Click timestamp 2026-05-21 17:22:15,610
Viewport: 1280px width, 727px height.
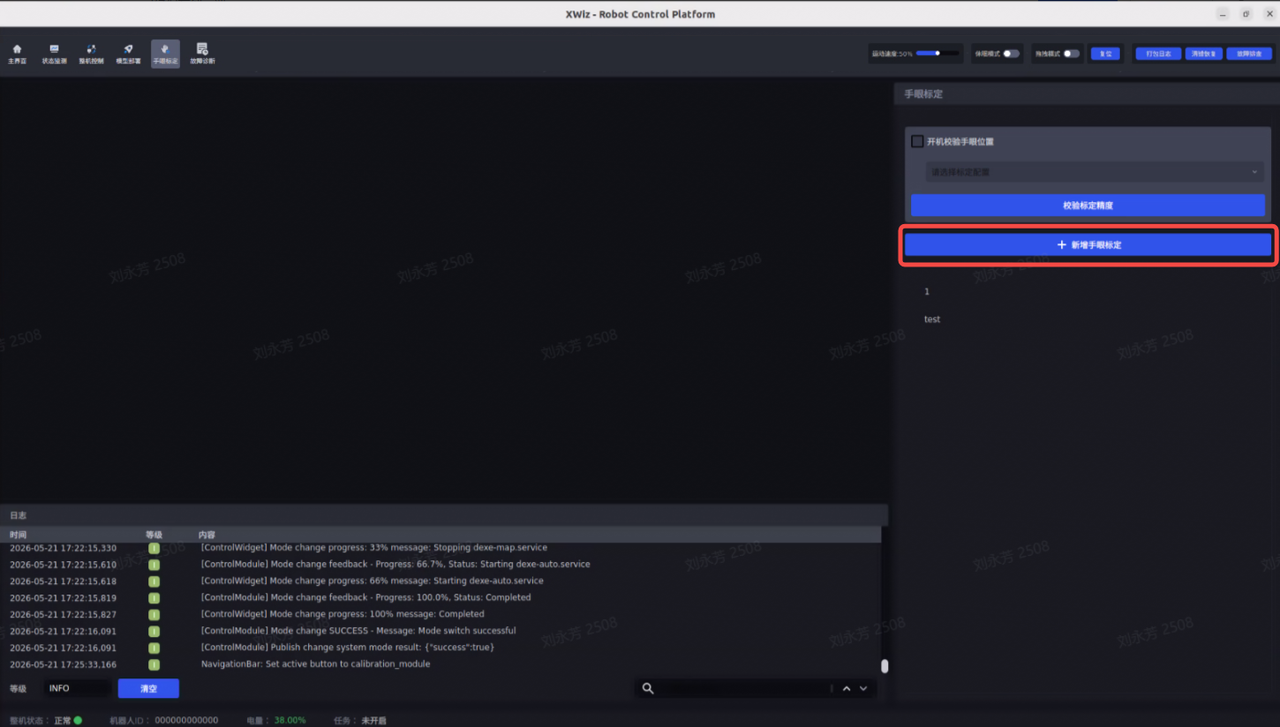coord(63,564)
